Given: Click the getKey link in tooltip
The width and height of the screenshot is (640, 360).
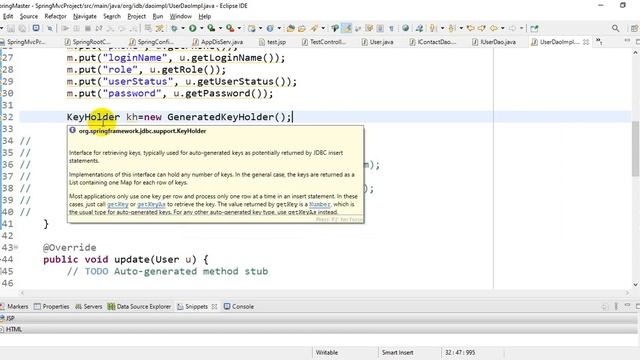Looking at the screenshot, I should [x=118, y=204].
